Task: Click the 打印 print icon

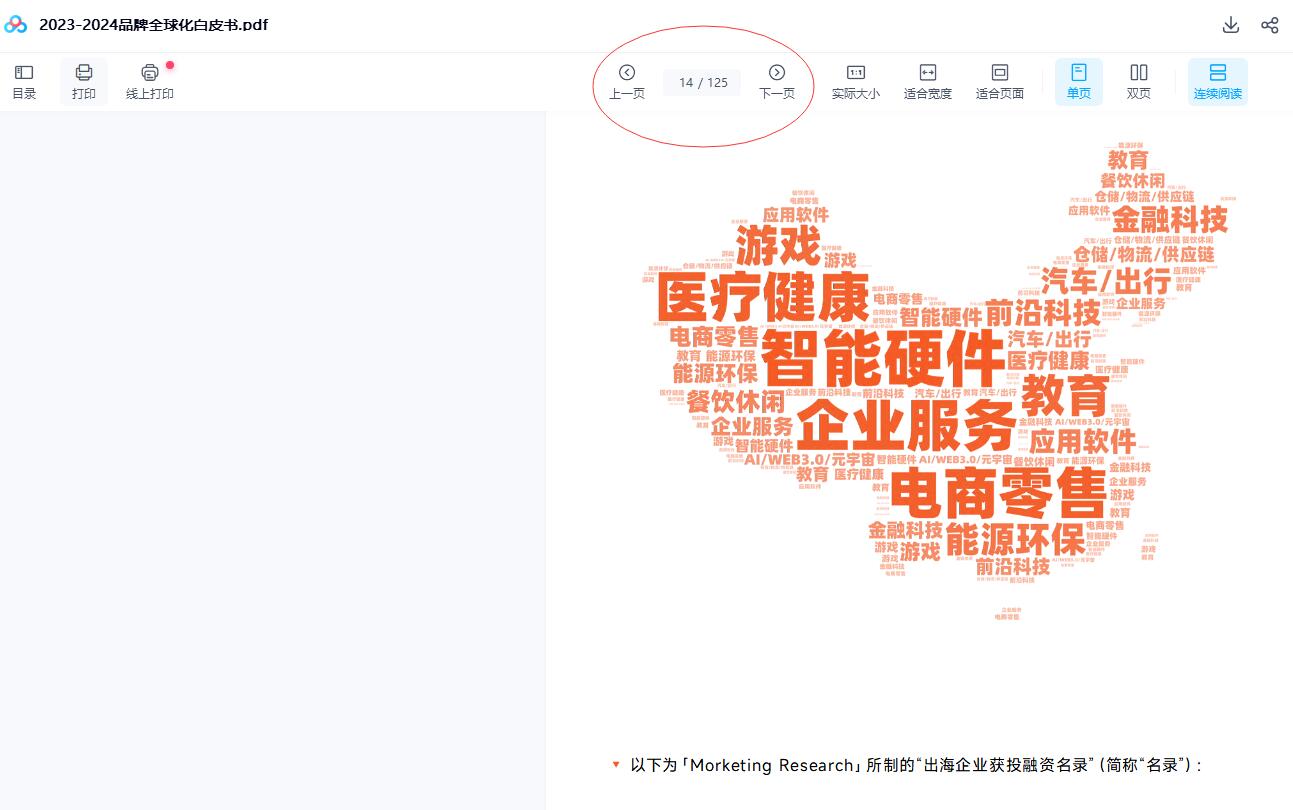Action: coord(84,81)
